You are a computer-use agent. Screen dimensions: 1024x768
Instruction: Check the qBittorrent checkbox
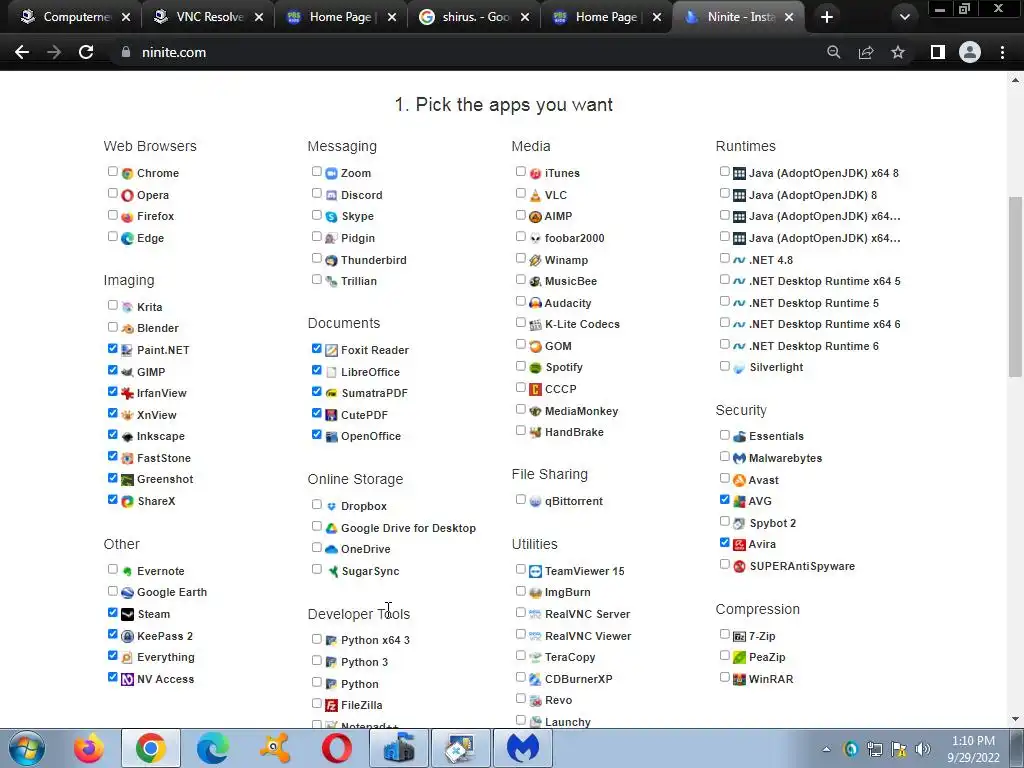pos(520,500)
